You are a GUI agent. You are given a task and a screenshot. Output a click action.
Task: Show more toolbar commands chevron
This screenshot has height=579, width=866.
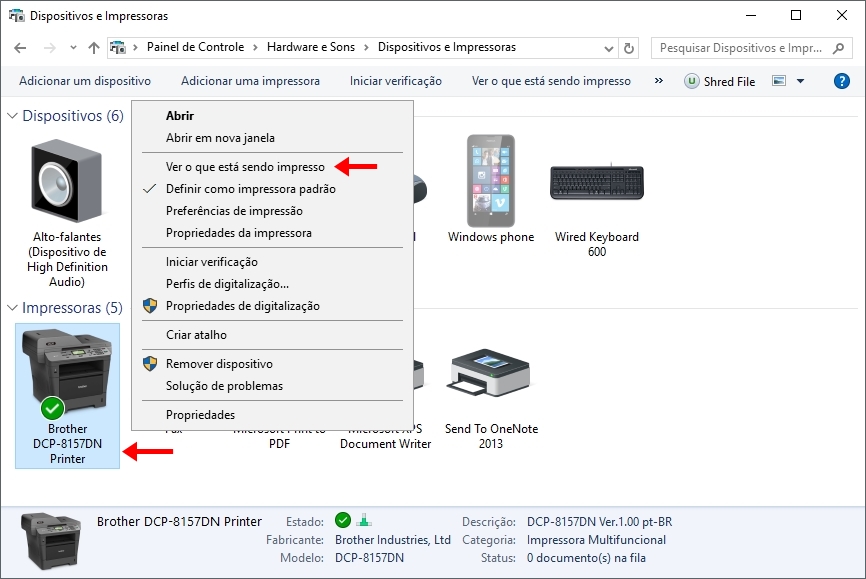pos(658,81)
